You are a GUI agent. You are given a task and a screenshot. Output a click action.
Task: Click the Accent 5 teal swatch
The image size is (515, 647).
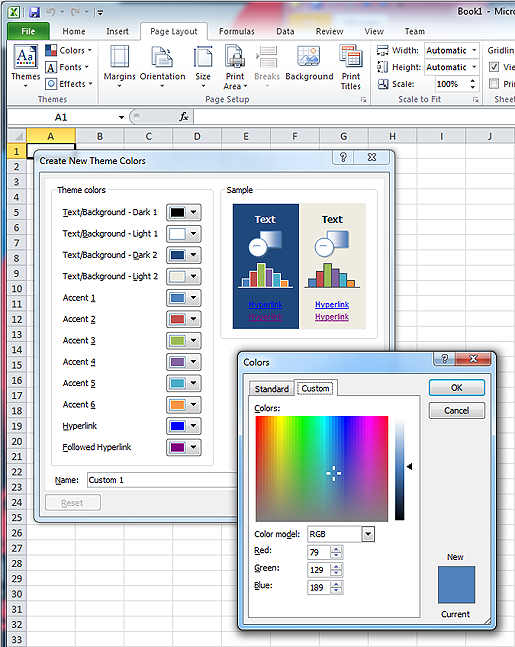click(177, 383)
